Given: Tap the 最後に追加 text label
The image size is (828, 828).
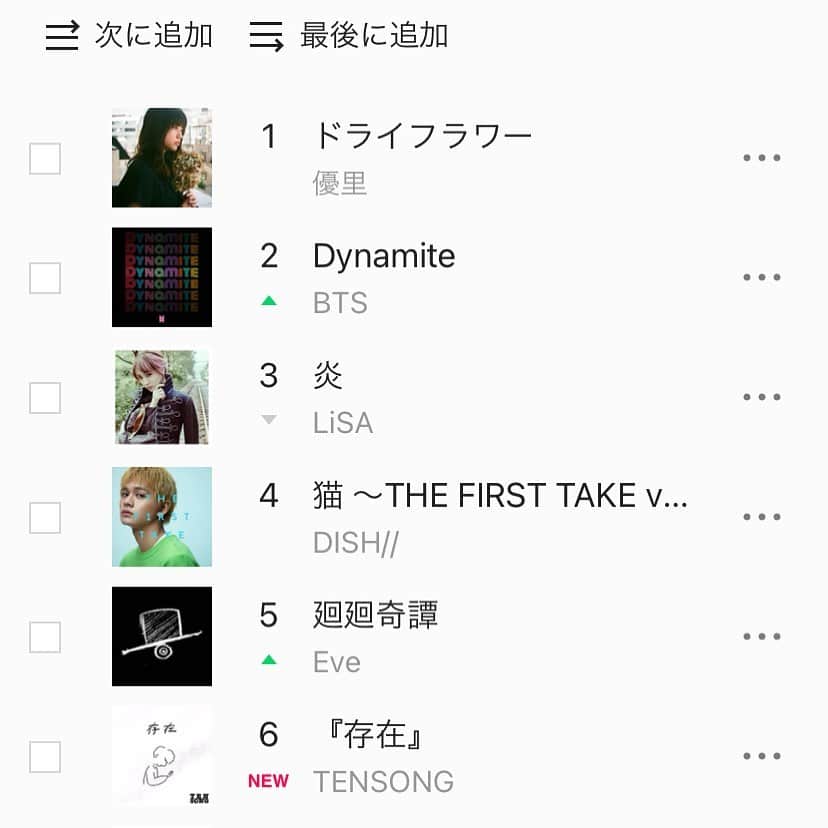Looking at the screenshot, I should coord(374,36).
